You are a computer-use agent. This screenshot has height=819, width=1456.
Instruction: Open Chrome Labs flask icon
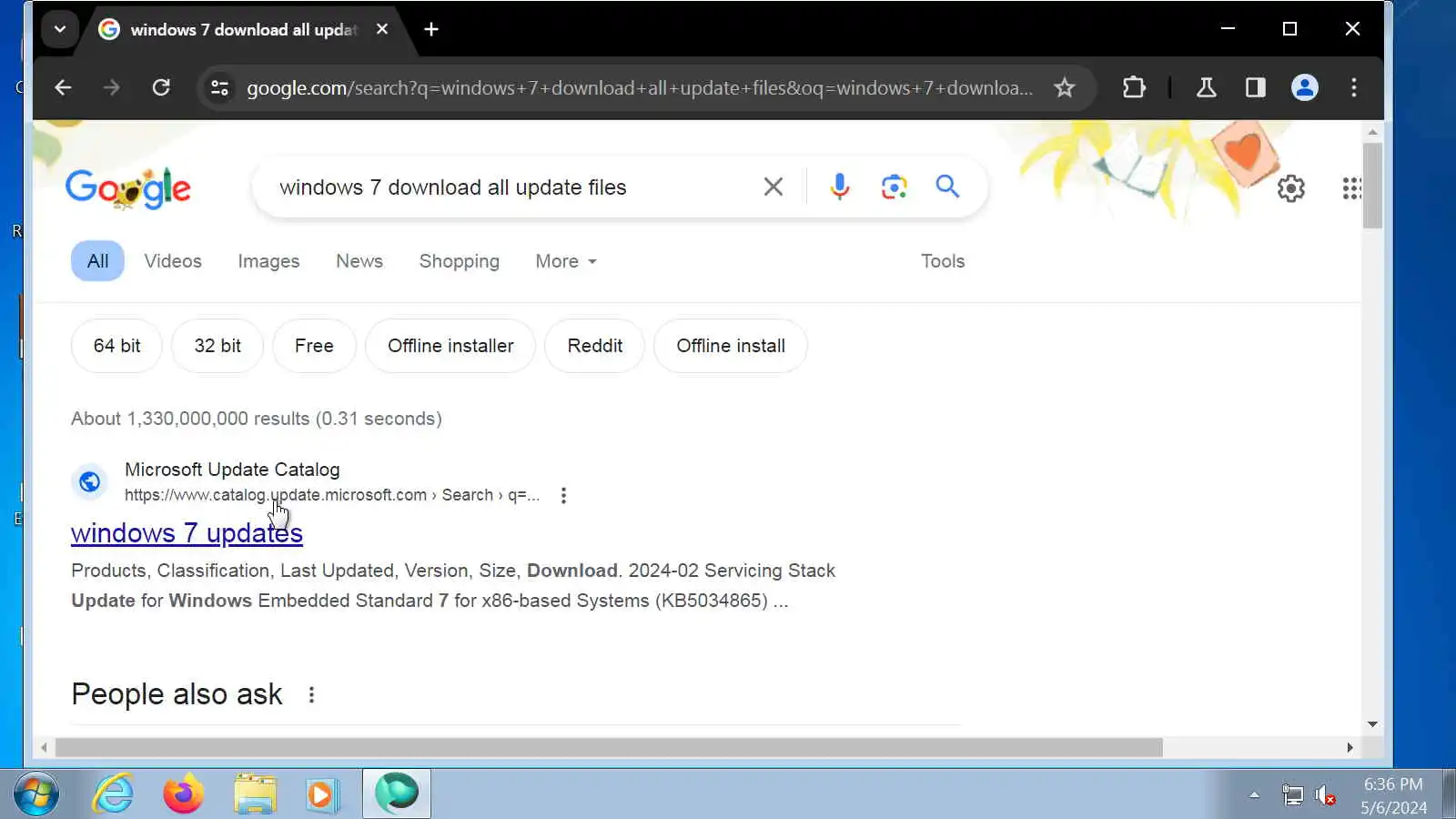tap(1206, 87)
